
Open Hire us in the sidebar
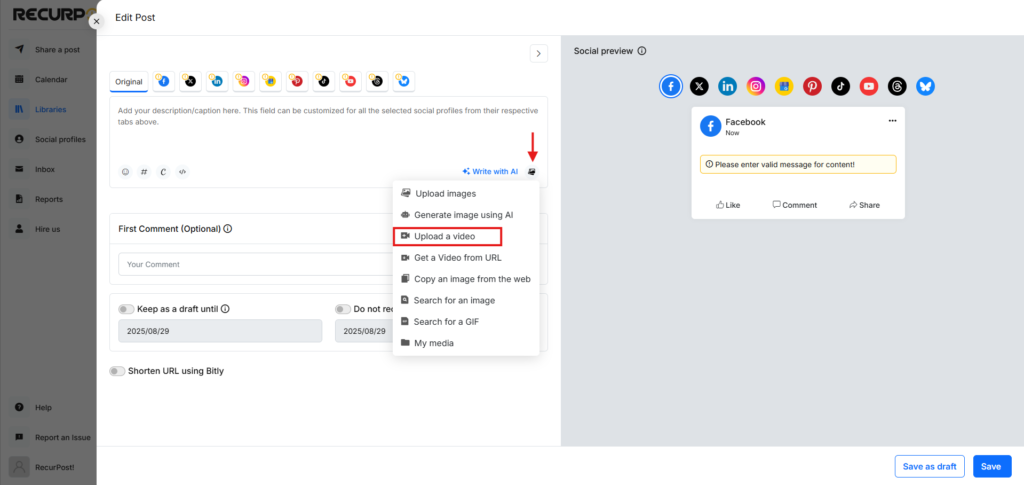[x=48, y=229]
